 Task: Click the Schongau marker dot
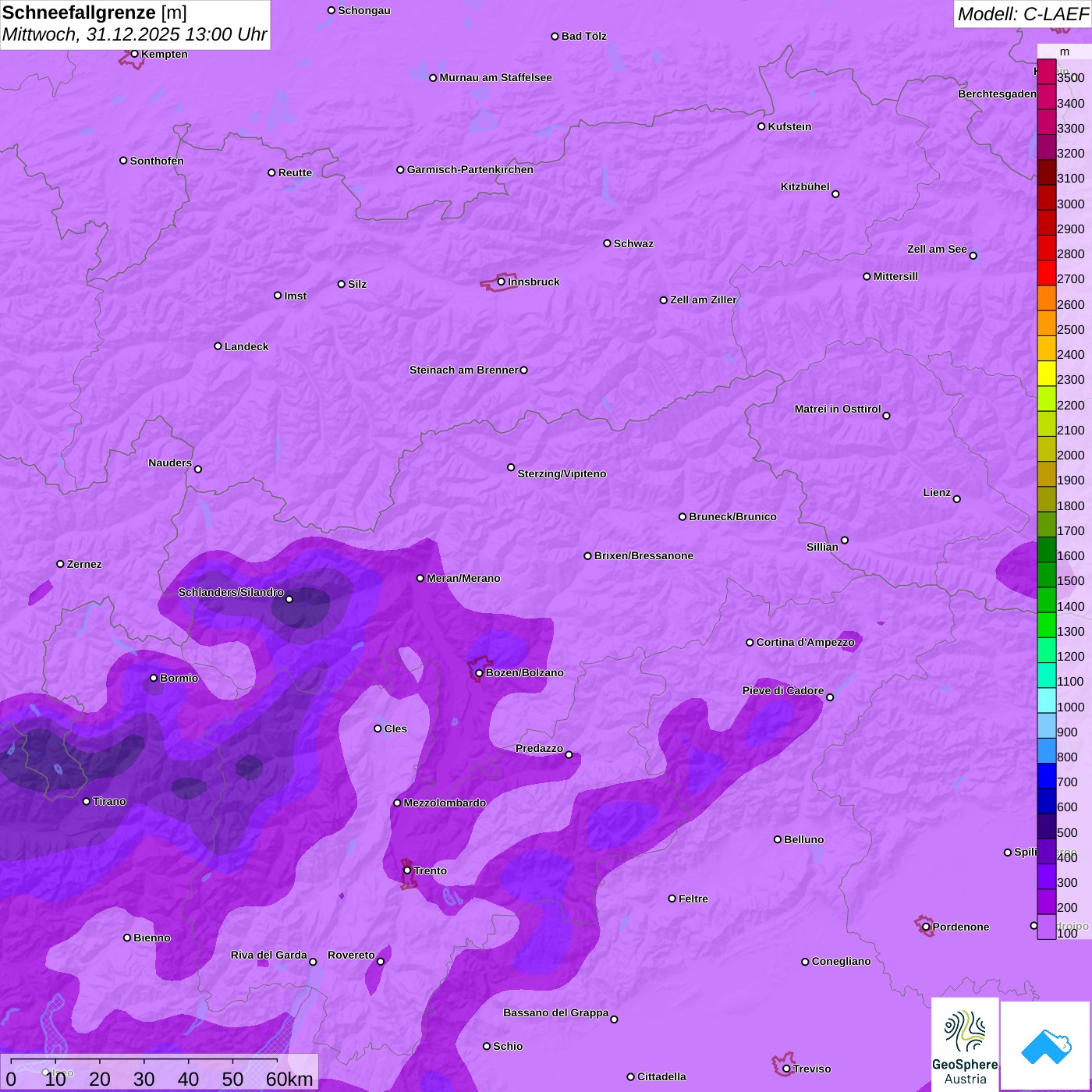click(x=331, y=10)
